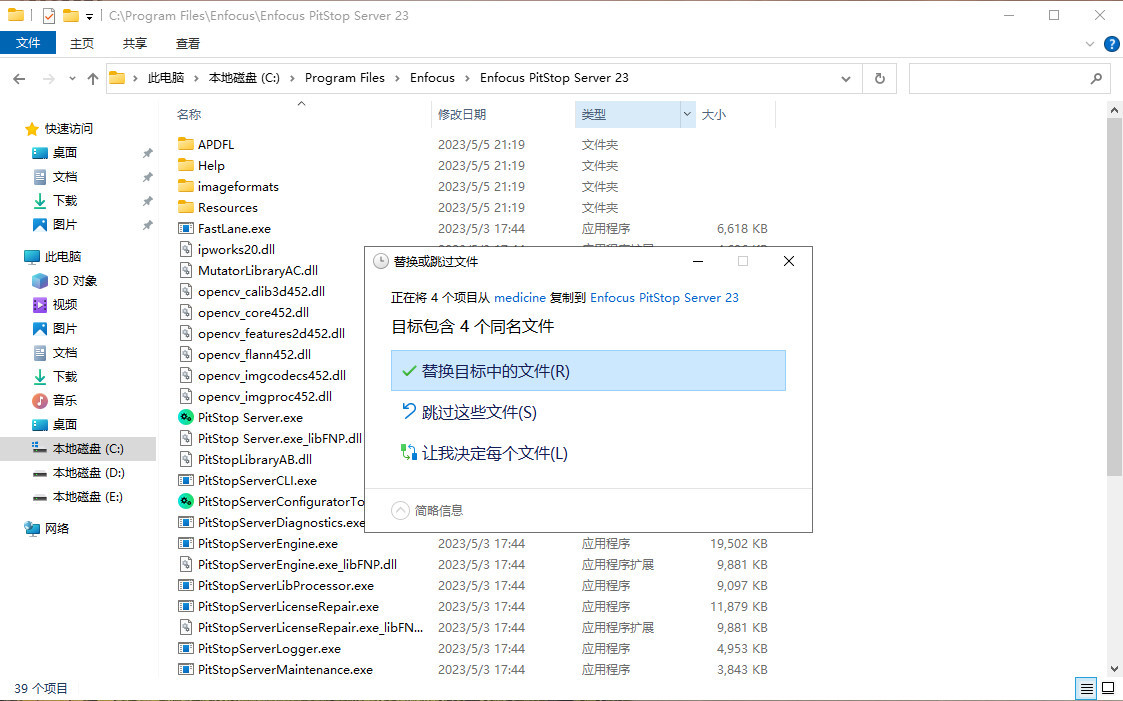1123x701 pixels.
Task: Click the PitStop Server.exe green icon
Action: click(185, 417)
